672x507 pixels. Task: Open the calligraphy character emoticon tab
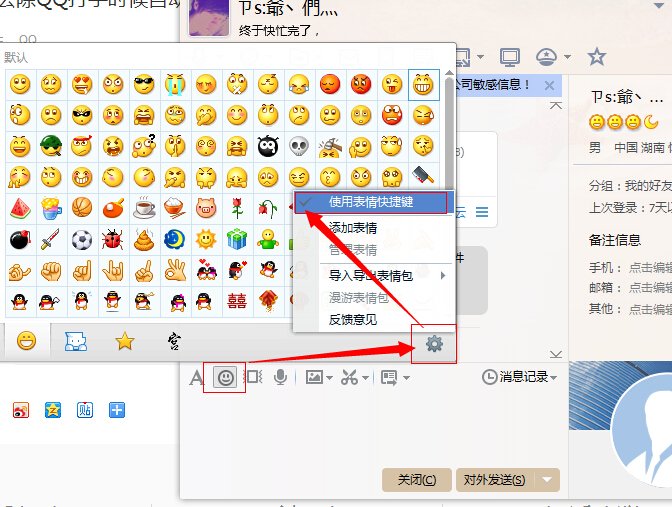tap(174, 342)
